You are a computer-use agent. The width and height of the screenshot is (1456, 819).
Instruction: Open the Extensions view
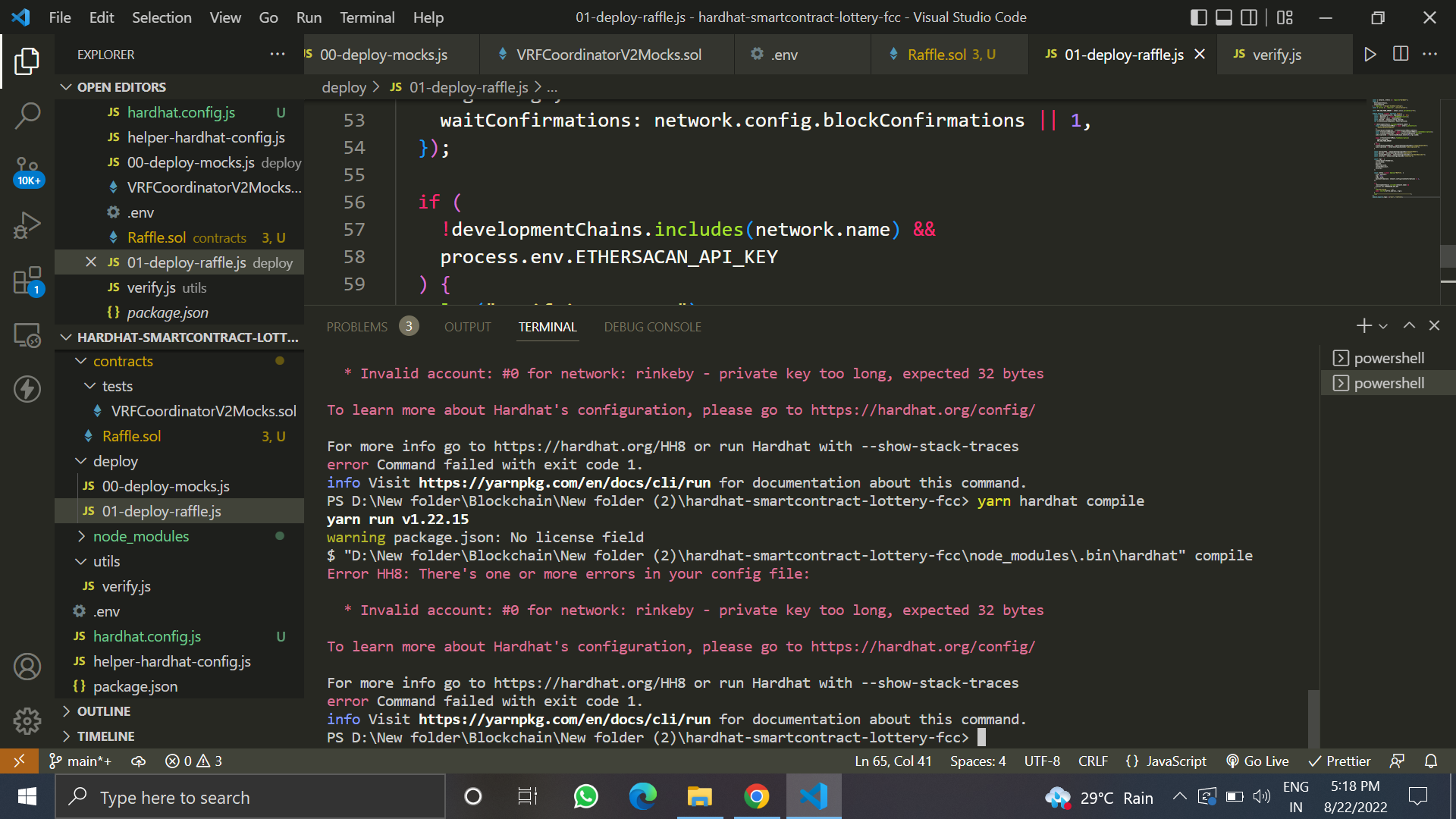tap(27, 280)
